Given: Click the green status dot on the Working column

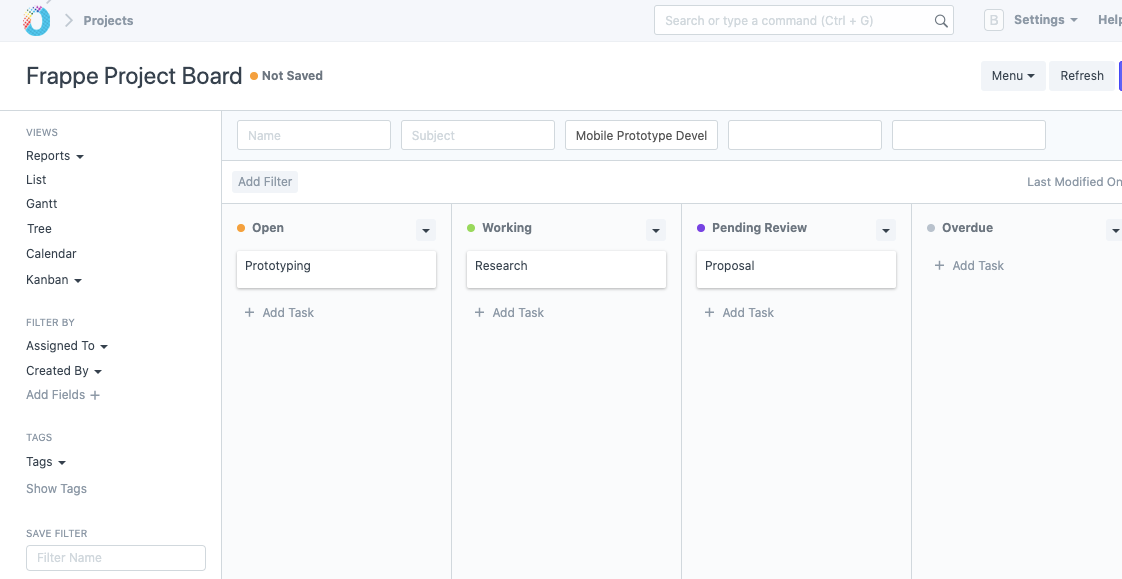Looking at the screenshot, I should click(x=470, y=228).
